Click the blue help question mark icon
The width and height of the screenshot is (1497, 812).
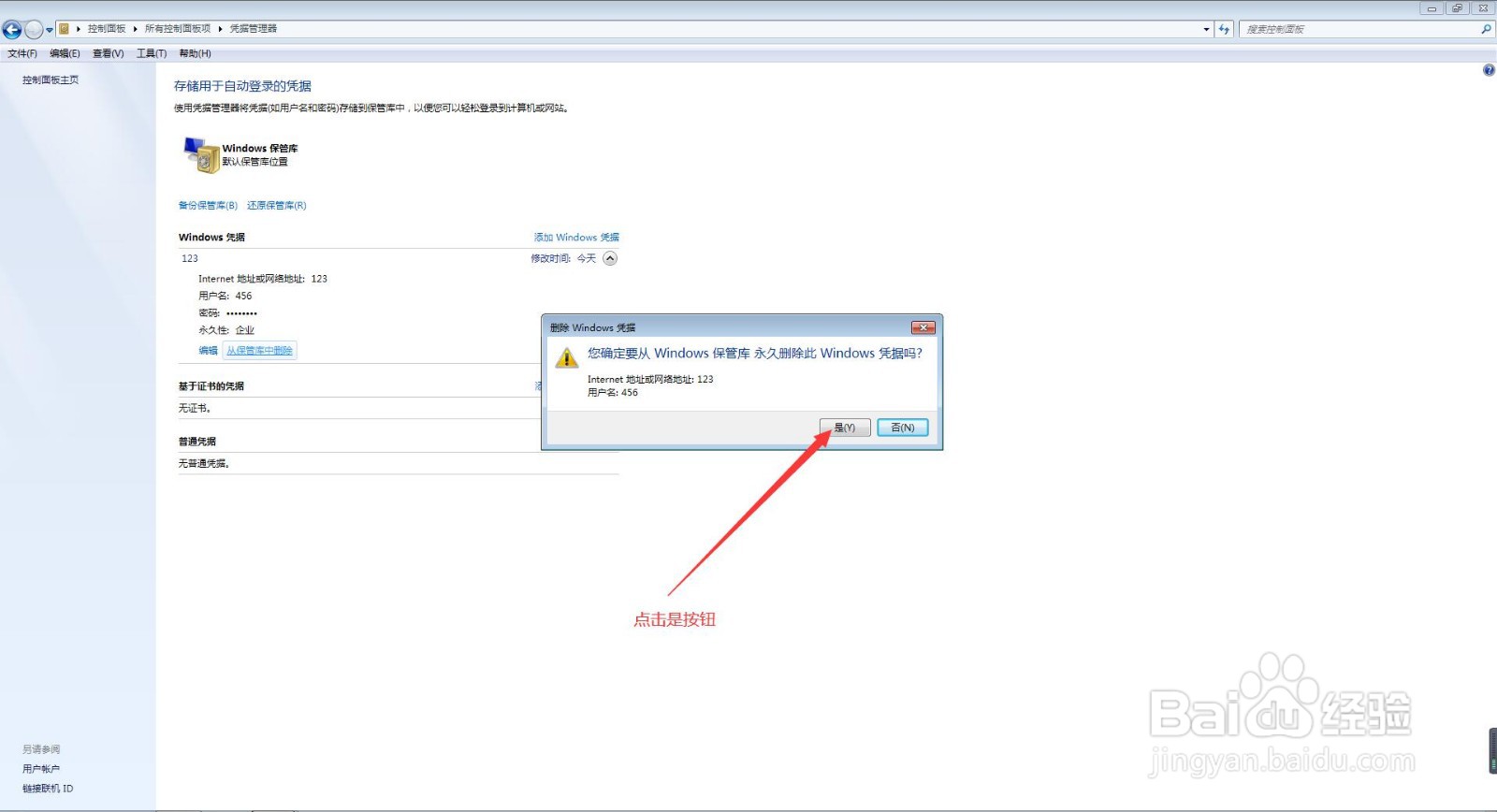1489,70
